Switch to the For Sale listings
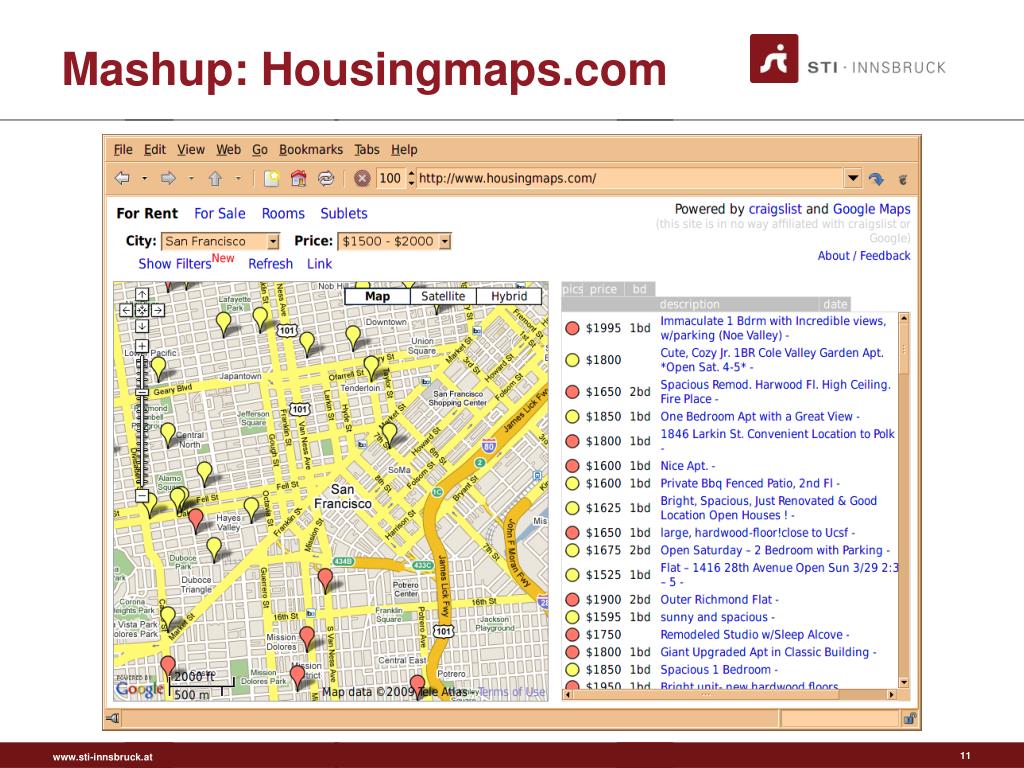Image resolution: width=1024 pixels, height=768 pixels. [x=219, y=214]
